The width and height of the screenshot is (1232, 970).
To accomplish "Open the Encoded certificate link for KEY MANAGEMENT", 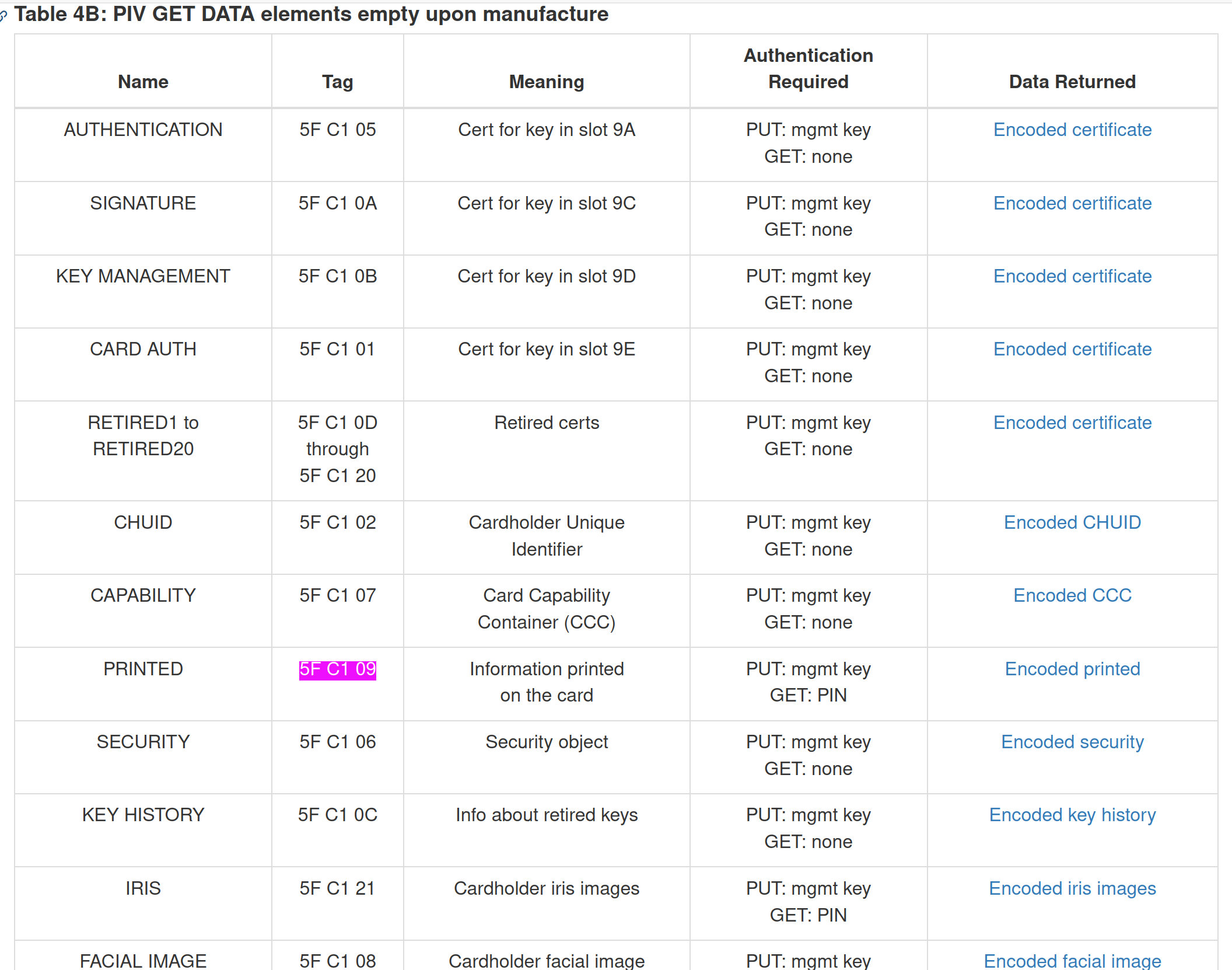I will click(1072, 276).
